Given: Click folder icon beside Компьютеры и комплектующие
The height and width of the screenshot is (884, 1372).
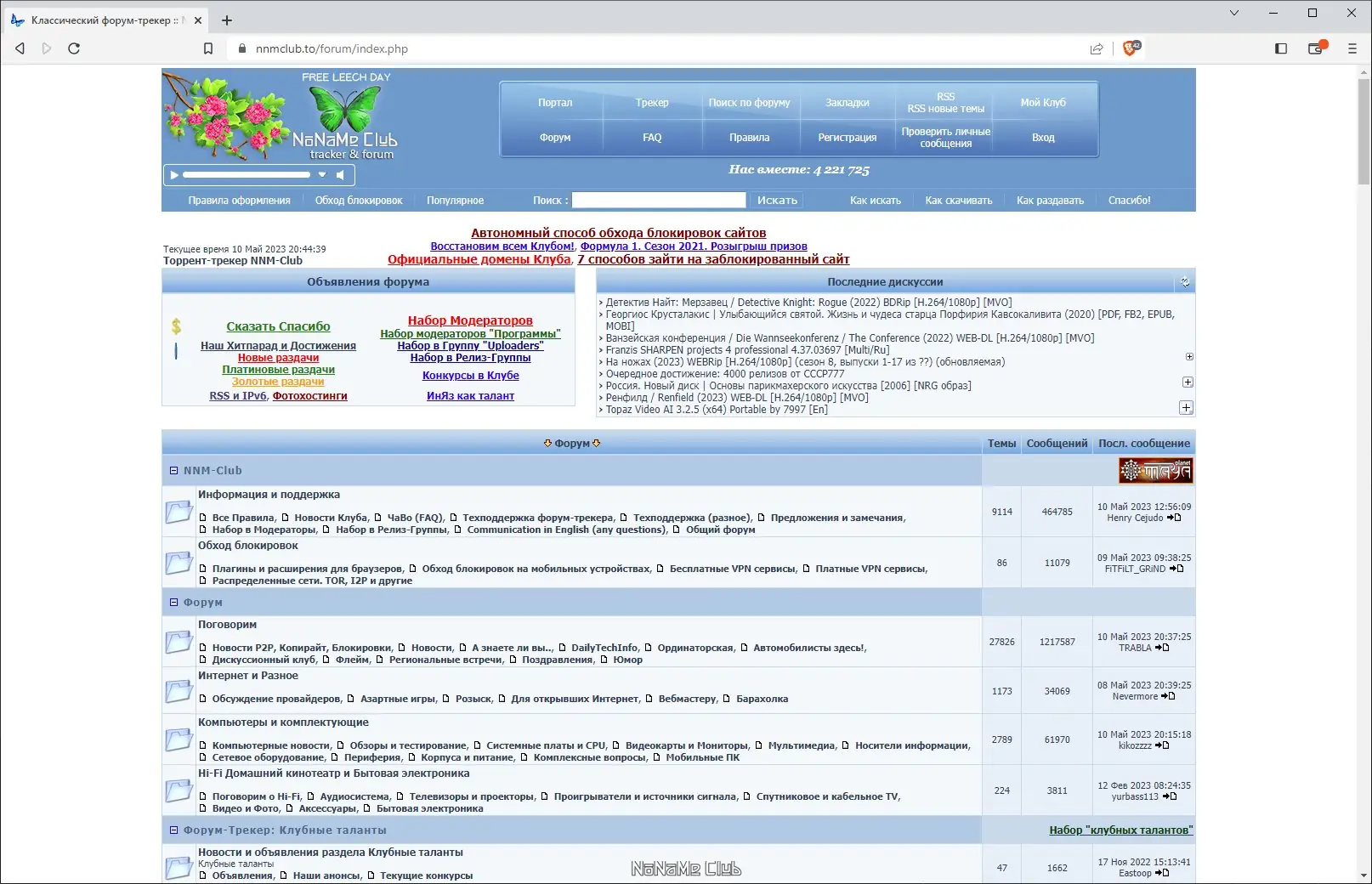Looking at the screenshot, I should 179,739.
